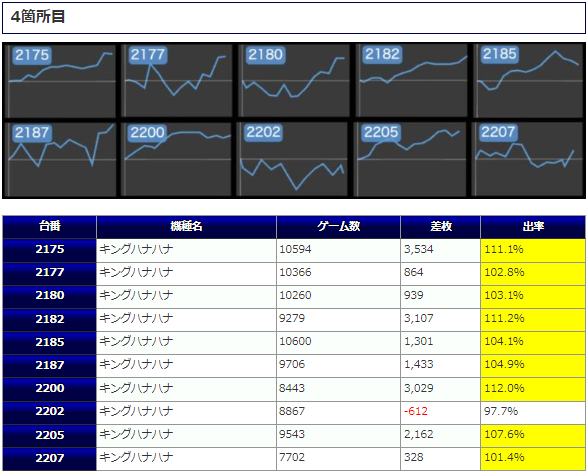588x474 pixels.
Task: Click the 機種名 column header
Action: point(186,227)
